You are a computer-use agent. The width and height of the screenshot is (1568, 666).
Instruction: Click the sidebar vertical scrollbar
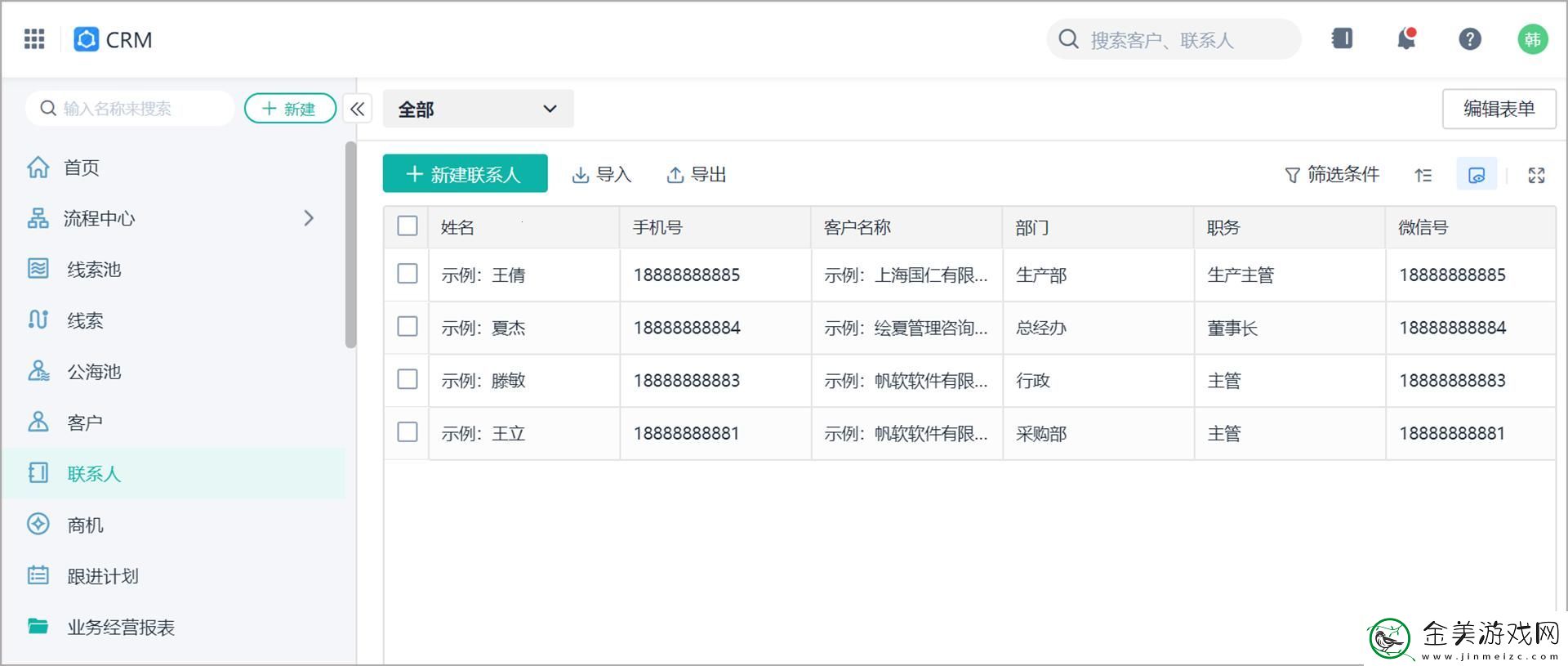pyautogui.click(x=350, y=245)
